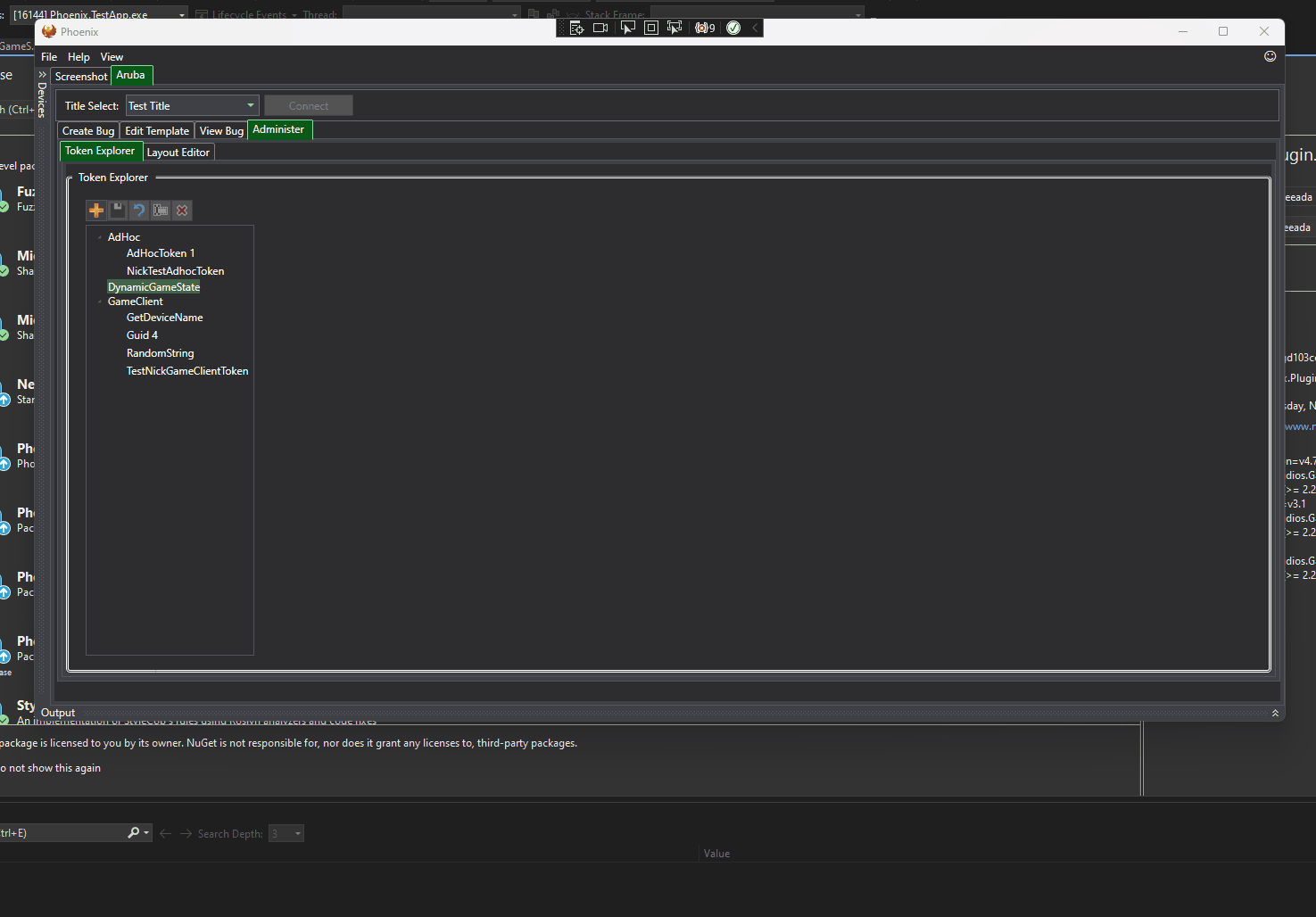Toggle select element mode in debug toolbar

(x=627, y=28)
